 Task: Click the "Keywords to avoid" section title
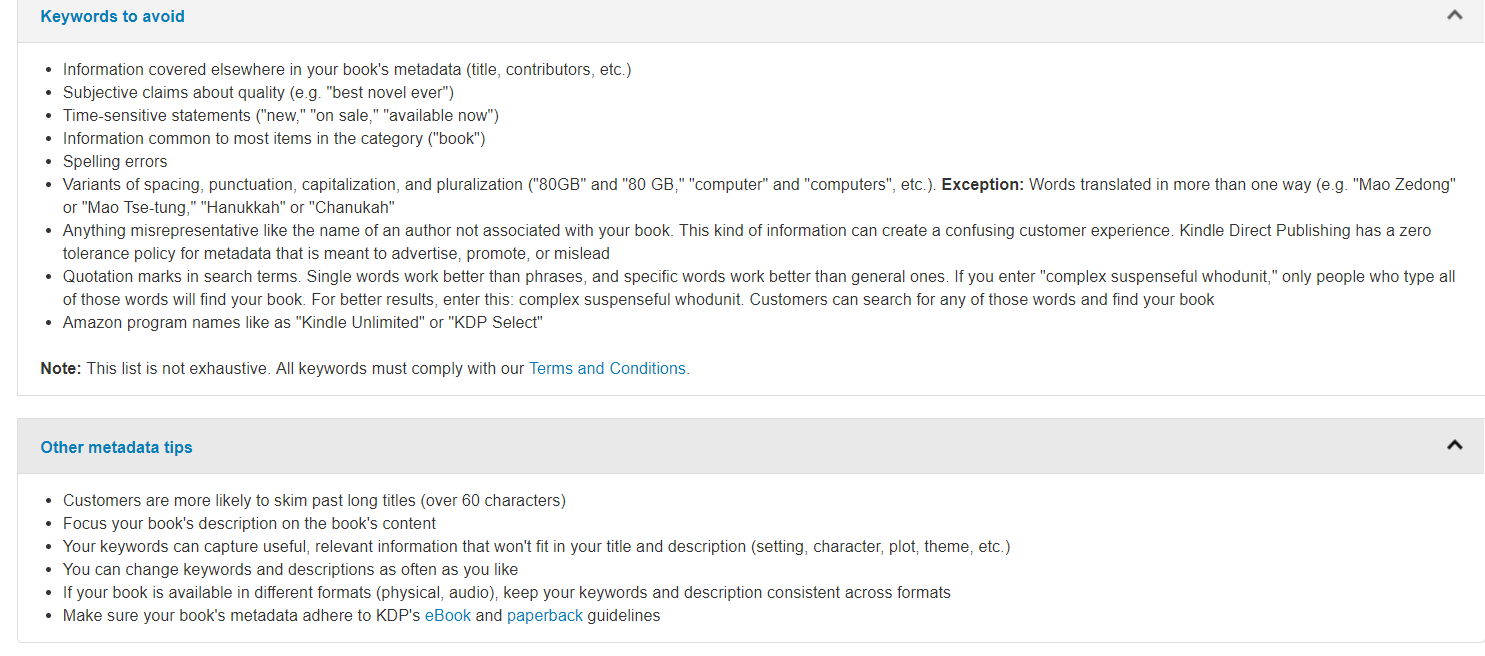pos(112,17)
